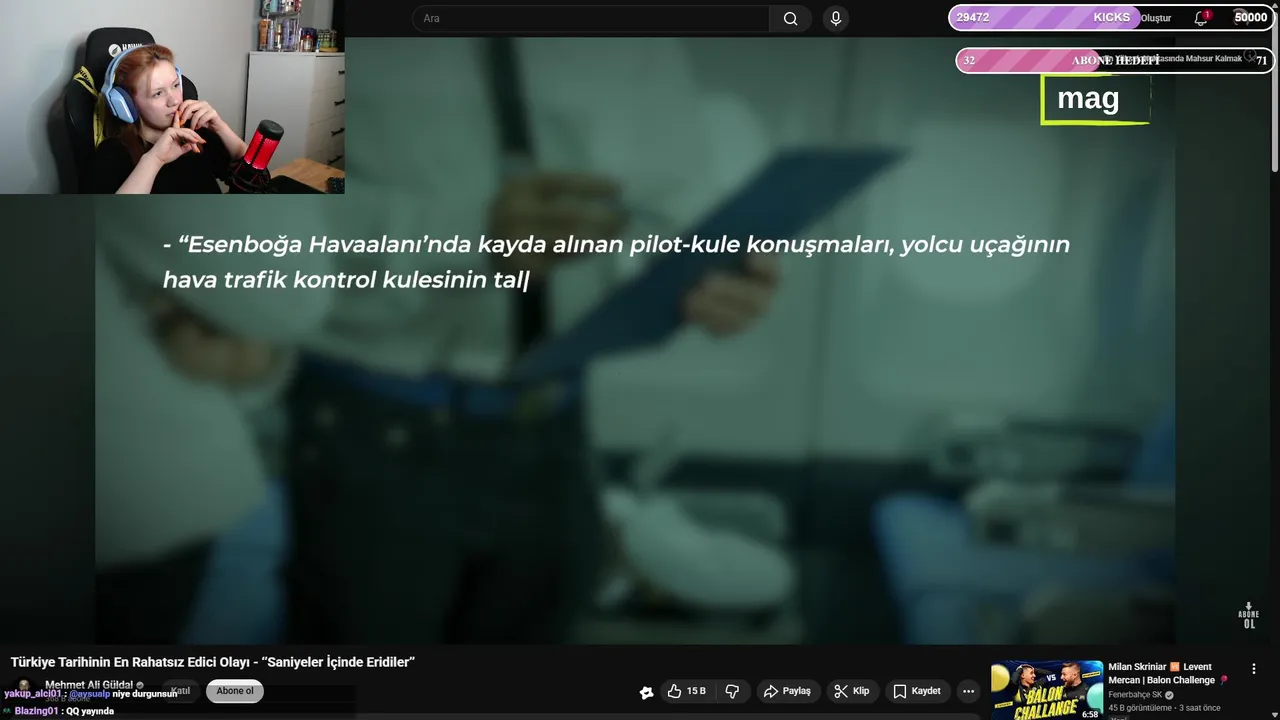This screenshot has height=720, width=1280.
Task: Visit the Fenerbahçe SK channel
Action: coord(1136,694)
